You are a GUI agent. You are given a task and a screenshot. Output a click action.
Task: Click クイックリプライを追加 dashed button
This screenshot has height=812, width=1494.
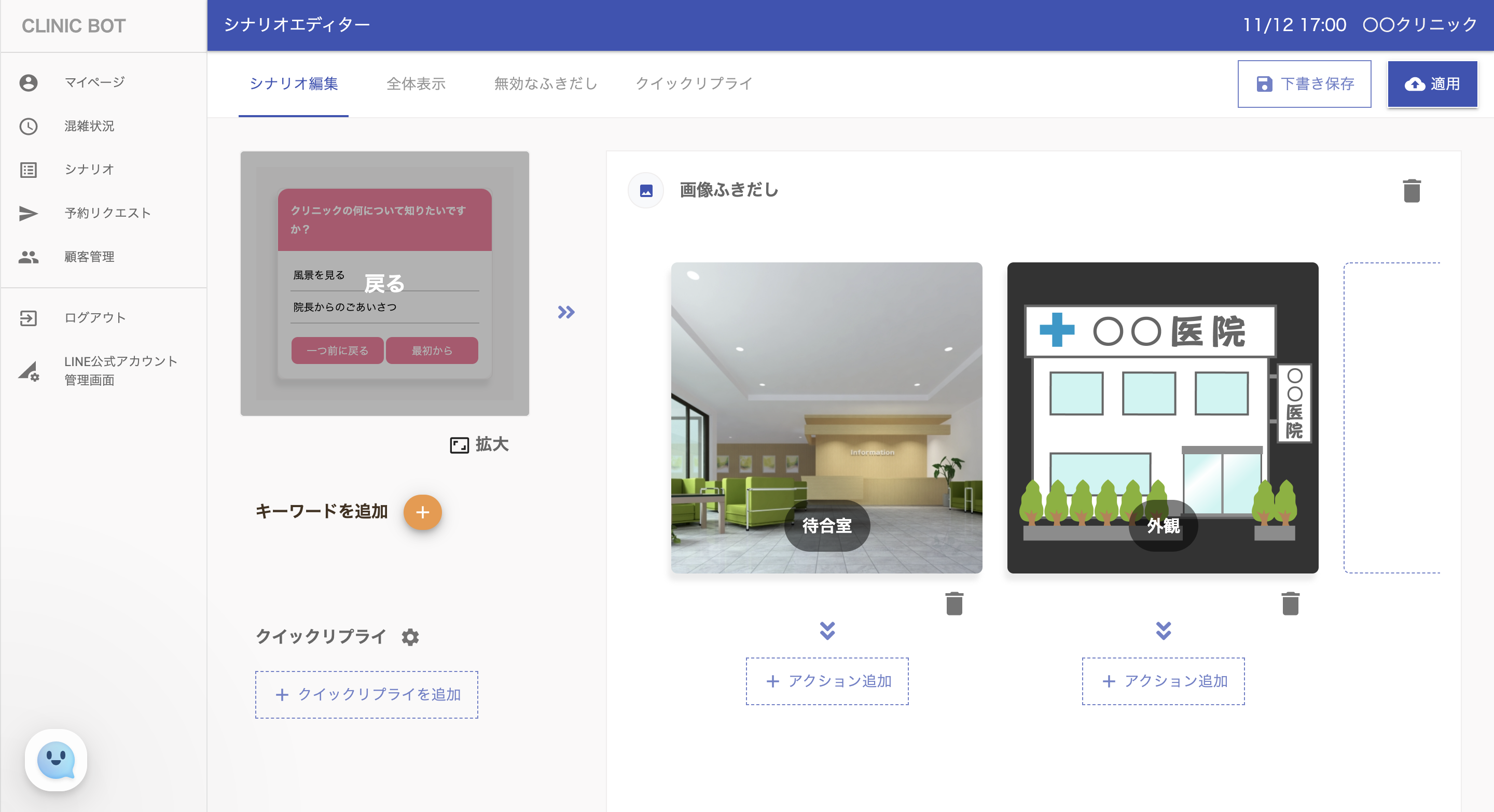click(x=367, y=694)
